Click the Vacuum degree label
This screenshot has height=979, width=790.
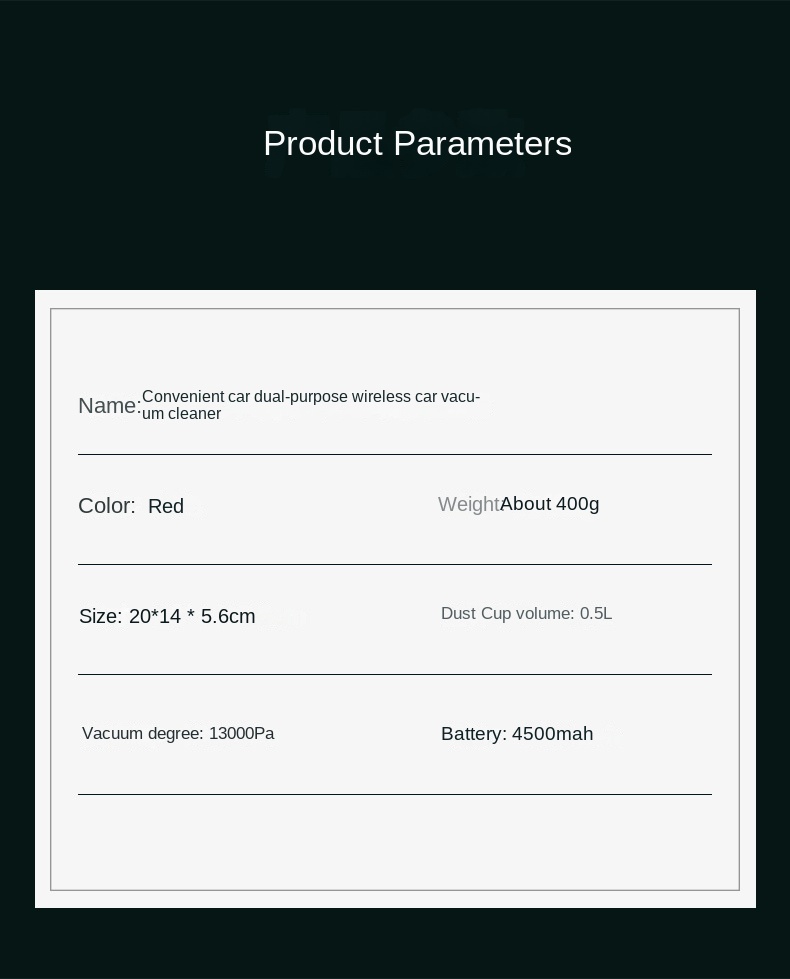(x=144, y=734)
